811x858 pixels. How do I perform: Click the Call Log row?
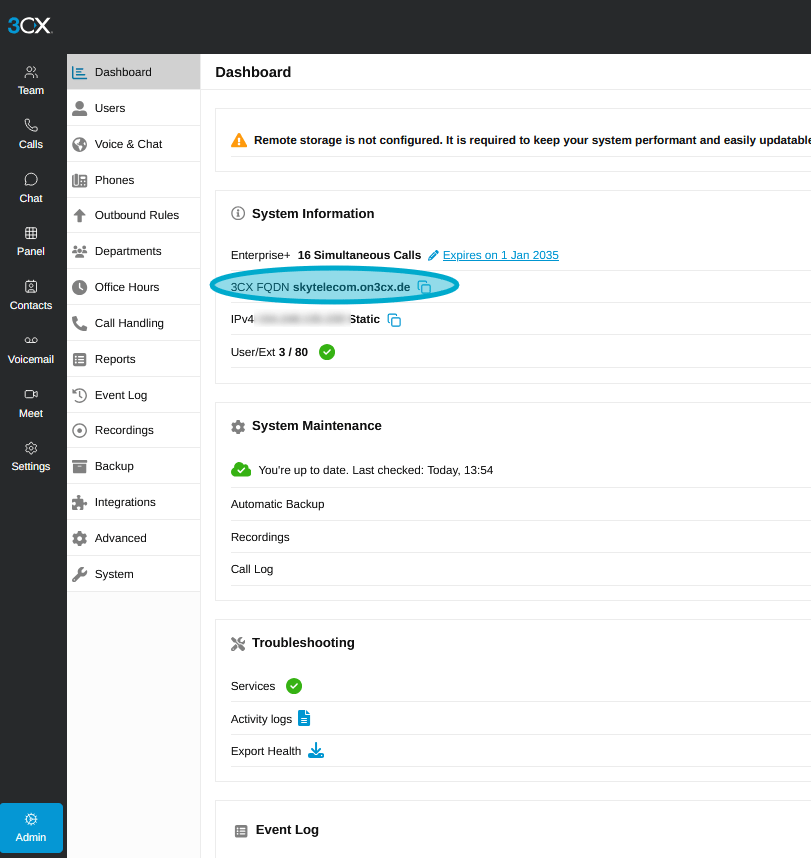tap(520, 569)
